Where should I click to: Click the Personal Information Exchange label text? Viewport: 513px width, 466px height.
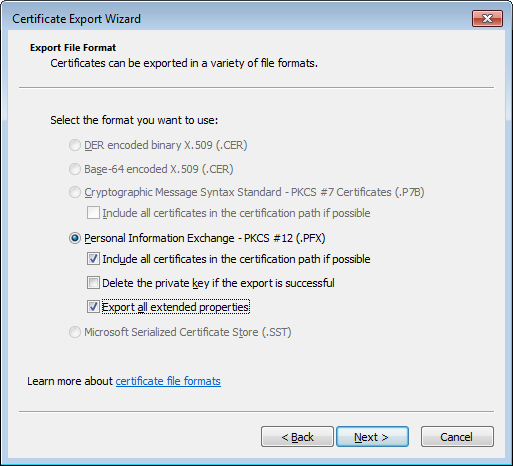pos(205,238)
